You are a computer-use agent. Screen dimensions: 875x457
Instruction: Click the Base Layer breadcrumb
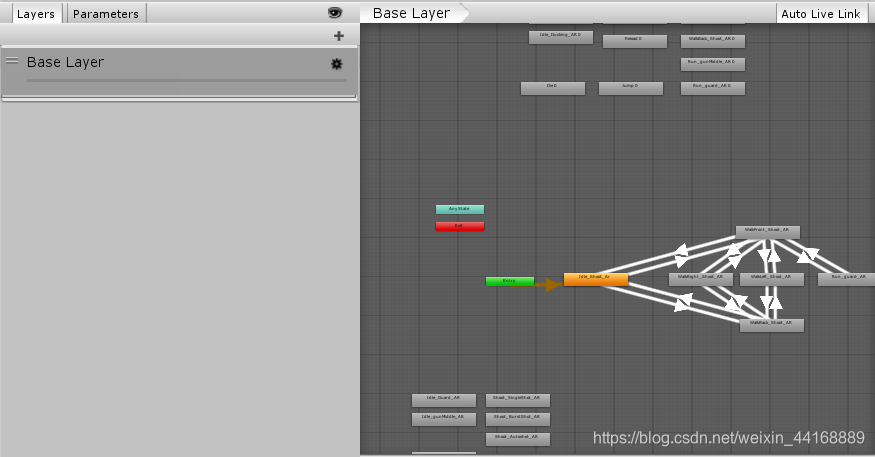411,13
